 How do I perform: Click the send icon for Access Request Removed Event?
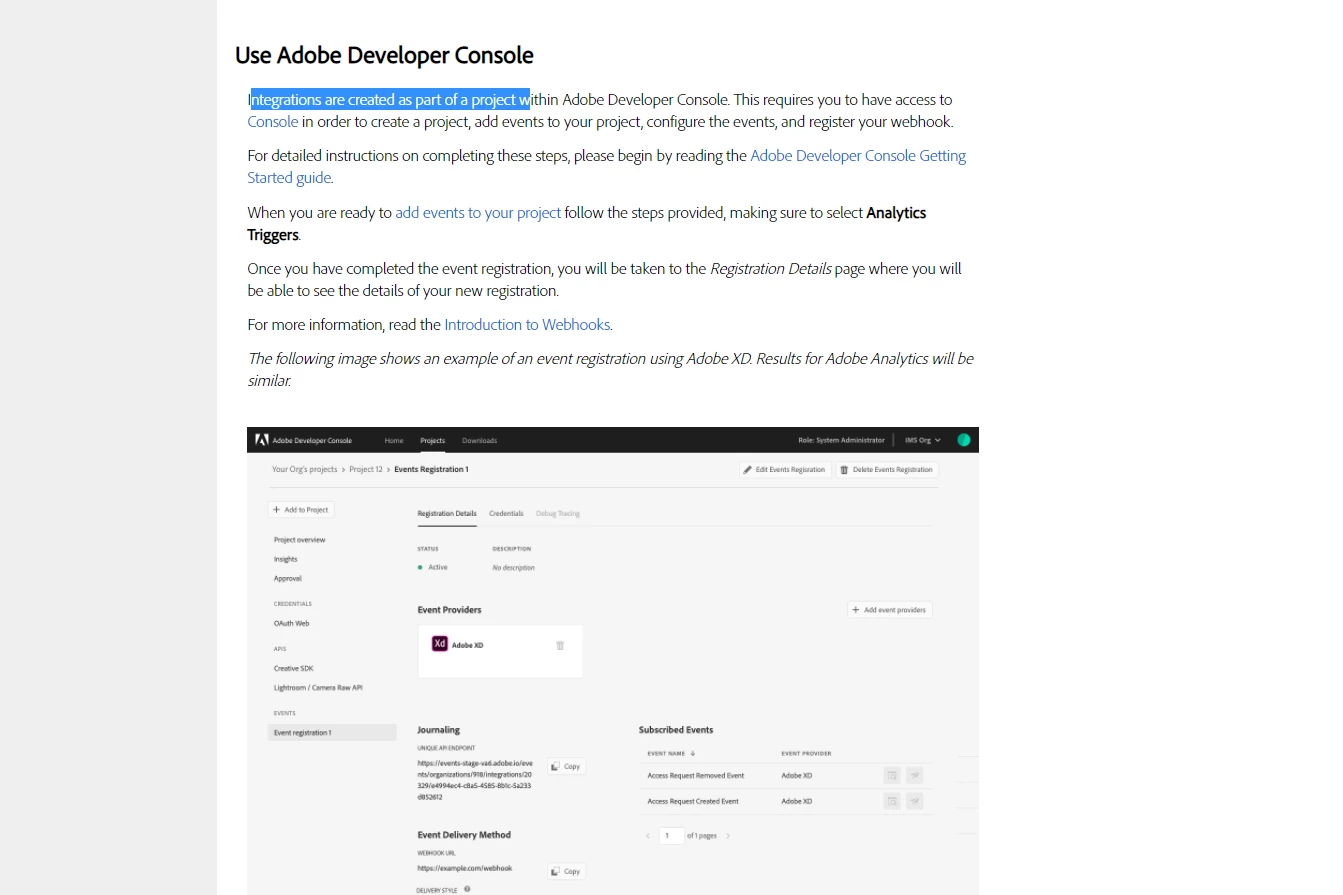[914, 775]
